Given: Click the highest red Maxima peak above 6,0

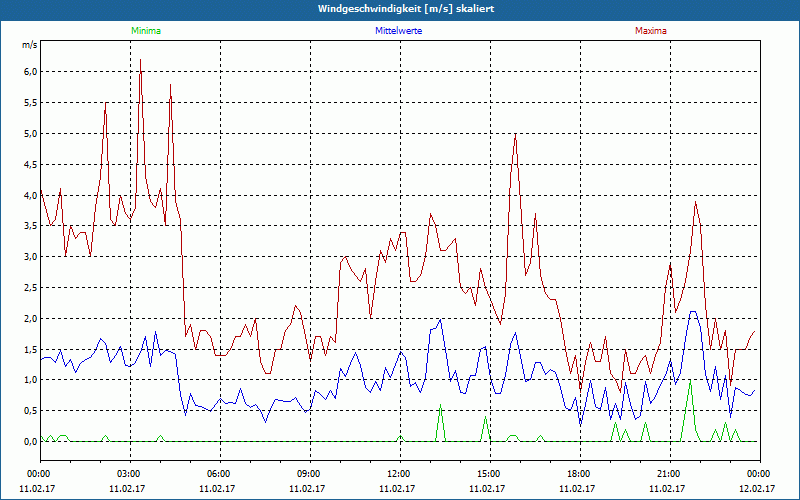Looking at the screenshot, I should click(140, 60).
